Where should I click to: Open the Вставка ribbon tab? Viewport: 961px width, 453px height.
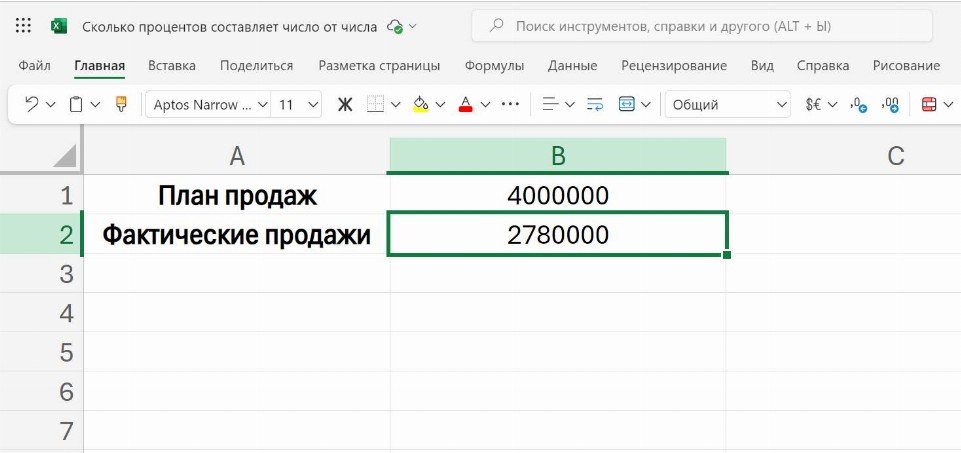[172, 66]
